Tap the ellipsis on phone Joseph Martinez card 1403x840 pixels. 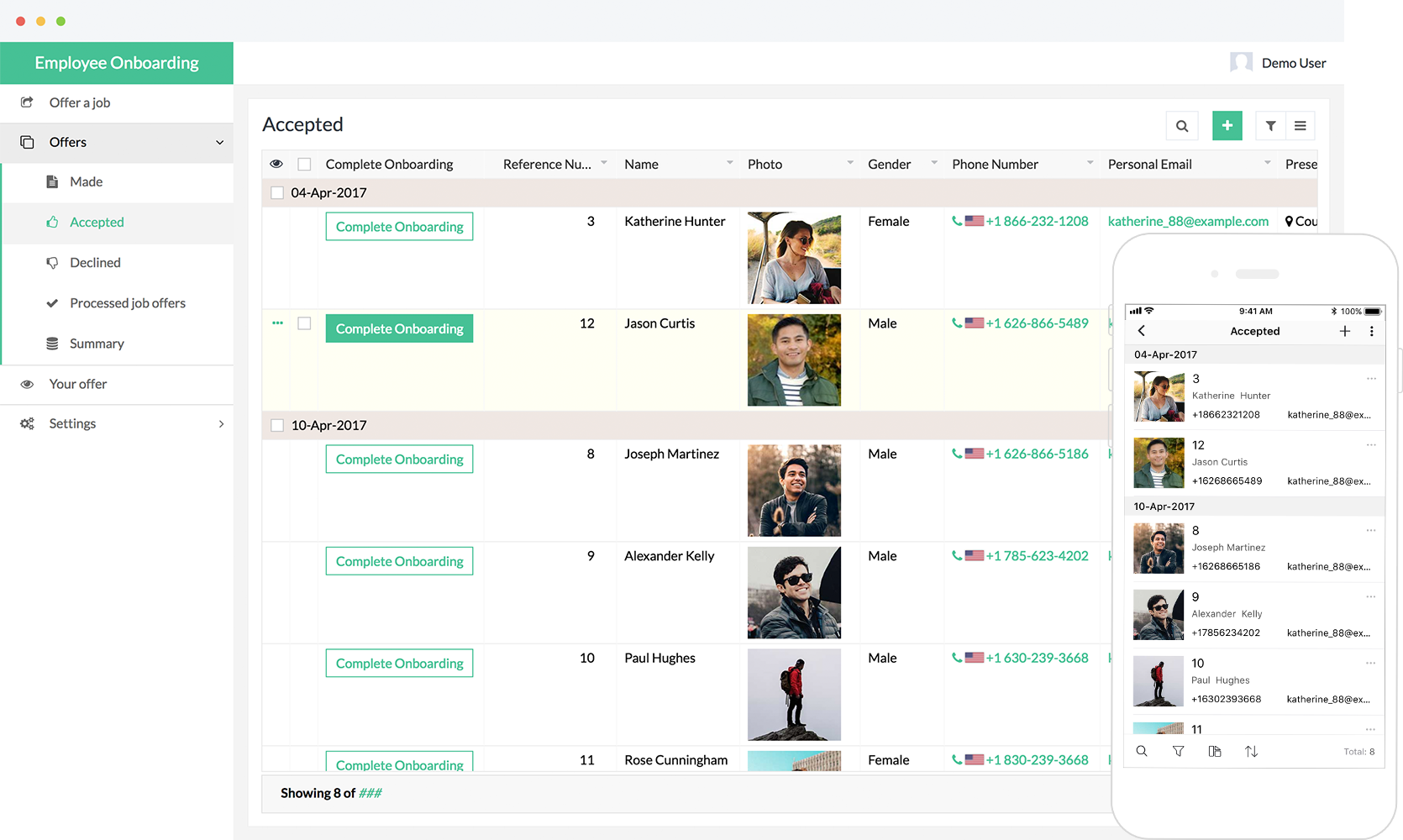(x=1371, y=530)
